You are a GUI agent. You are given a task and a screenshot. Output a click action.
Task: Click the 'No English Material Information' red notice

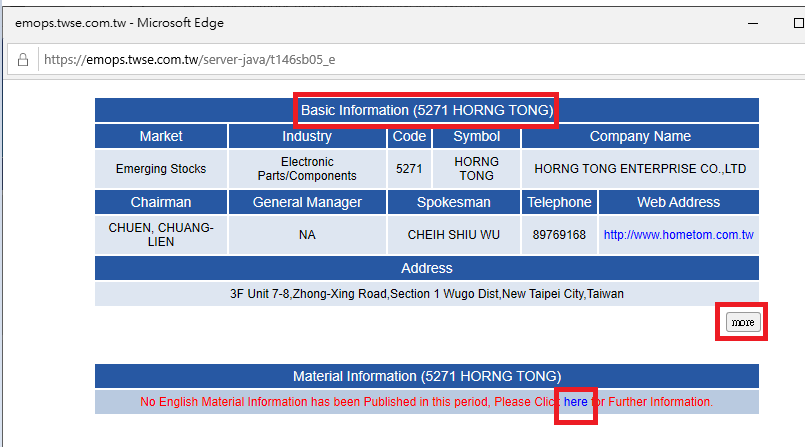[427, 402]
